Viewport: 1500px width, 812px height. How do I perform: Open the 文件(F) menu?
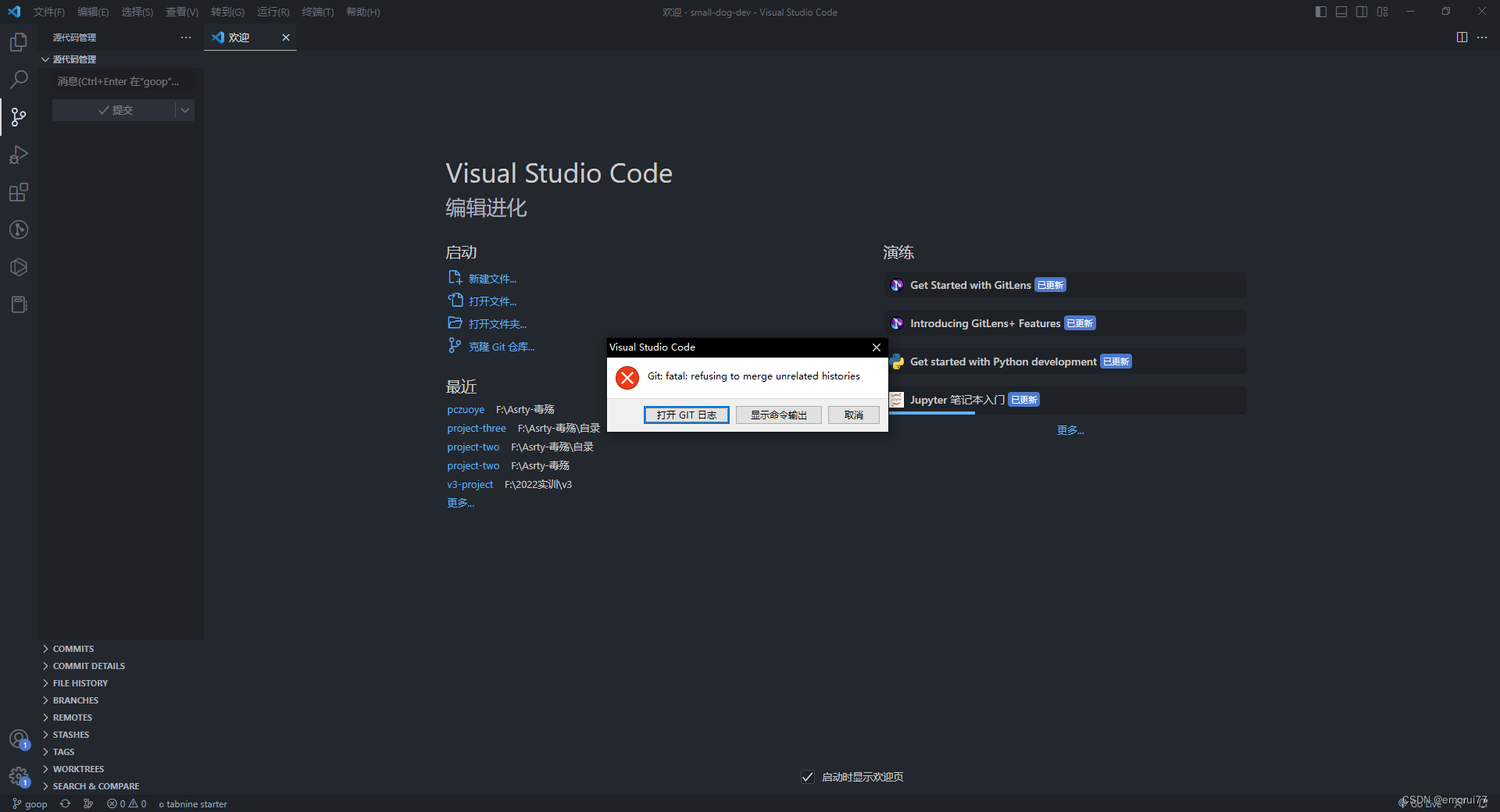[48, 12]
